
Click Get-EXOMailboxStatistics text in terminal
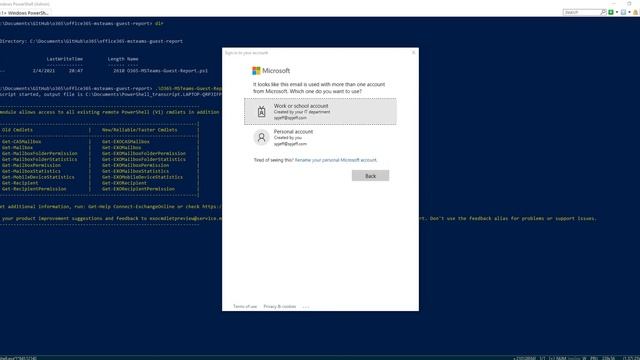(x=135, y=171)
